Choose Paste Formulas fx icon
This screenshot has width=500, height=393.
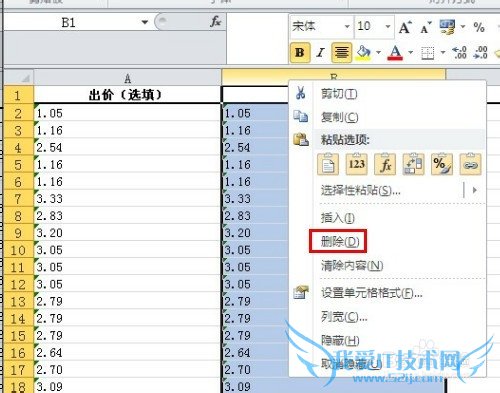pyautogui.click(x=385, y=164)
